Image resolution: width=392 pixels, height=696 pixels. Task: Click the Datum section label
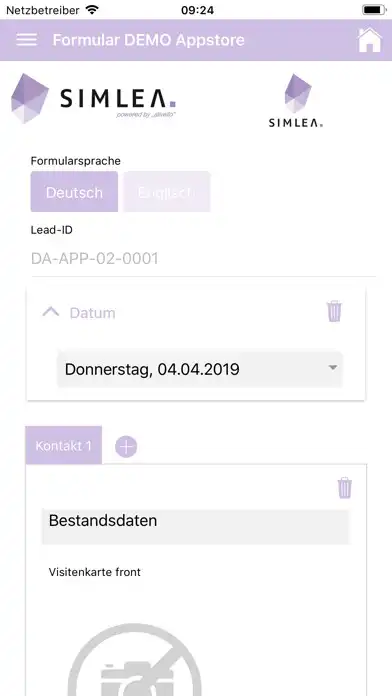coord(92,313)
